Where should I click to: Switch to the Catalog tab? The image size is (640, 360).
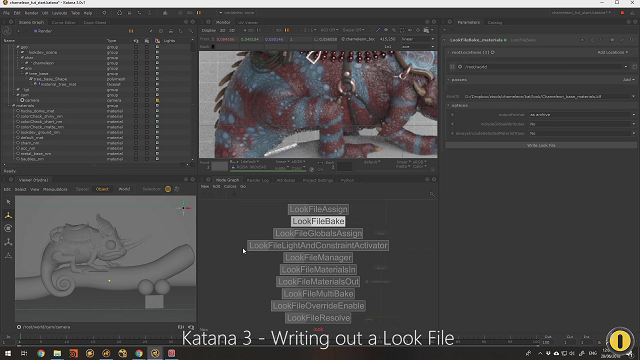pyautogui.click(x=495, y=22)
